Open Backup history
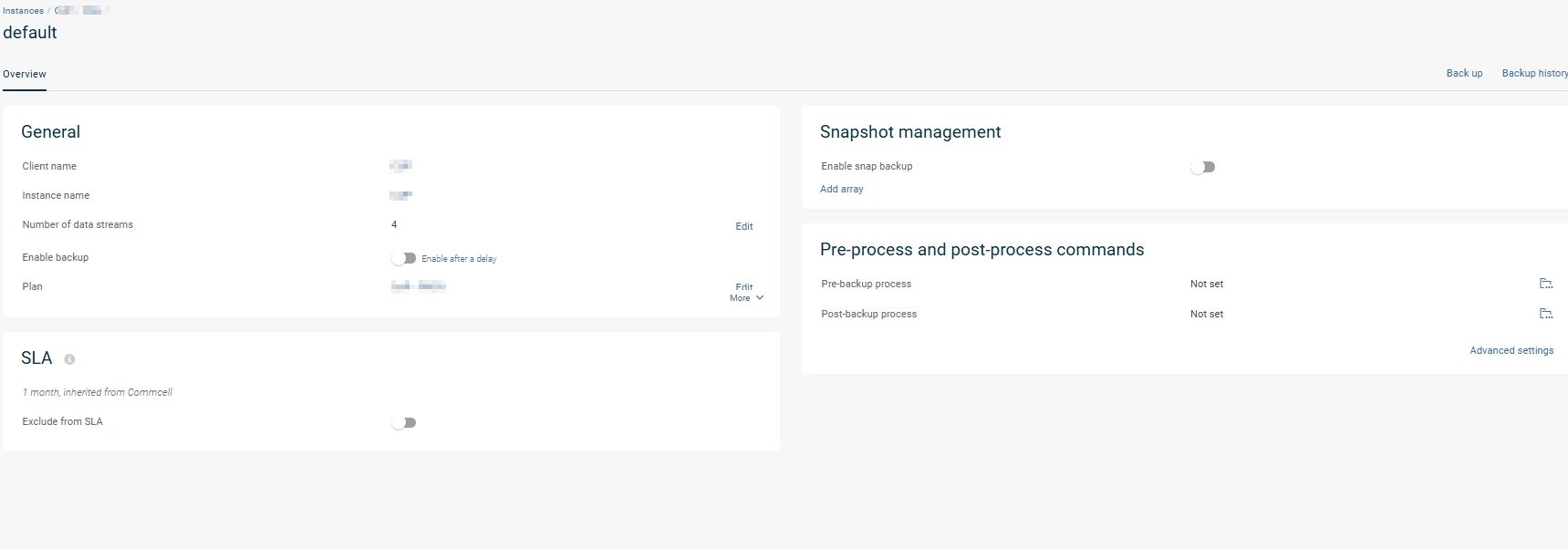The height and width of the screenshot is (549, 1568). tap(1534, 73)
